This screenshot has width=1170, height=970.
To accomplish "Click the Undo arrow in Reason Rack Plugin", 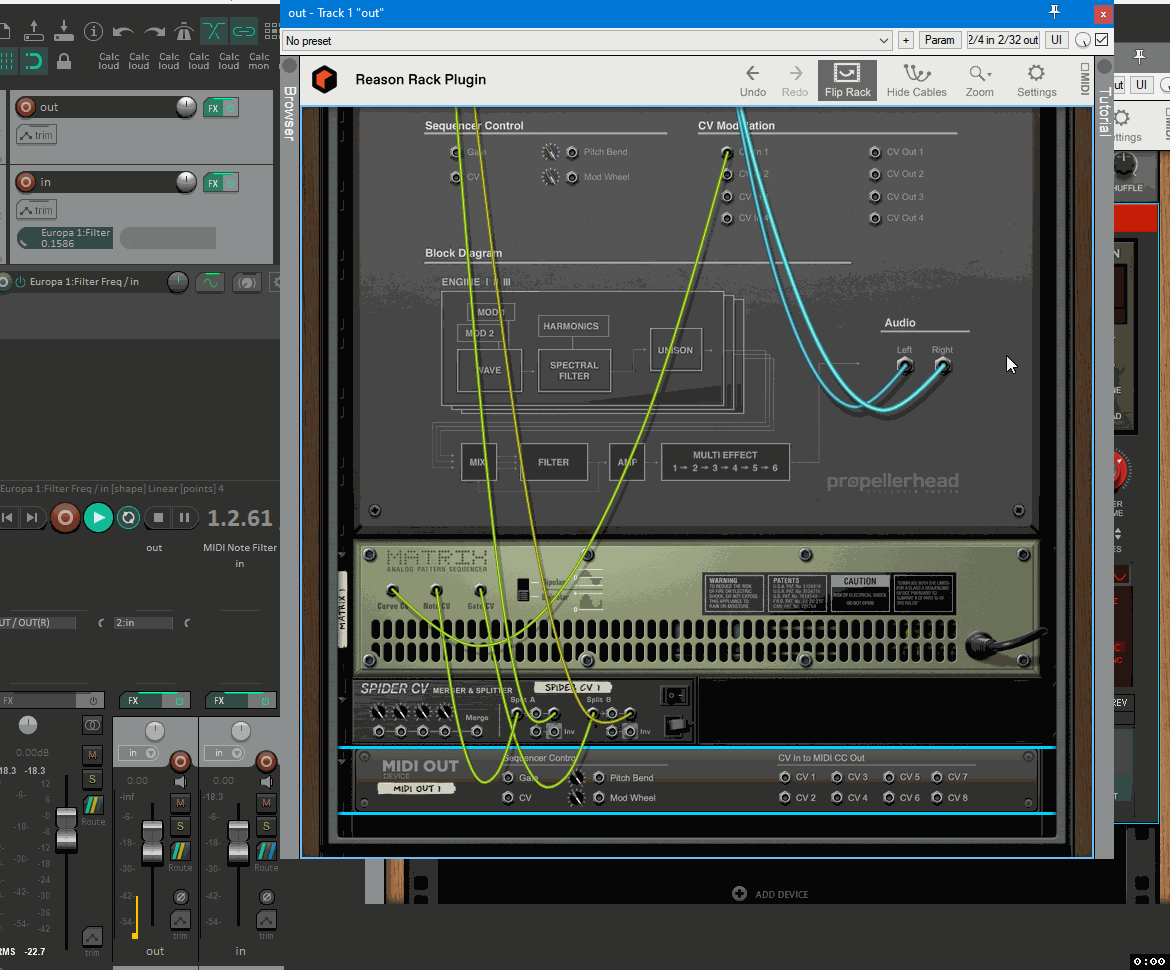I will click(752, 73).
